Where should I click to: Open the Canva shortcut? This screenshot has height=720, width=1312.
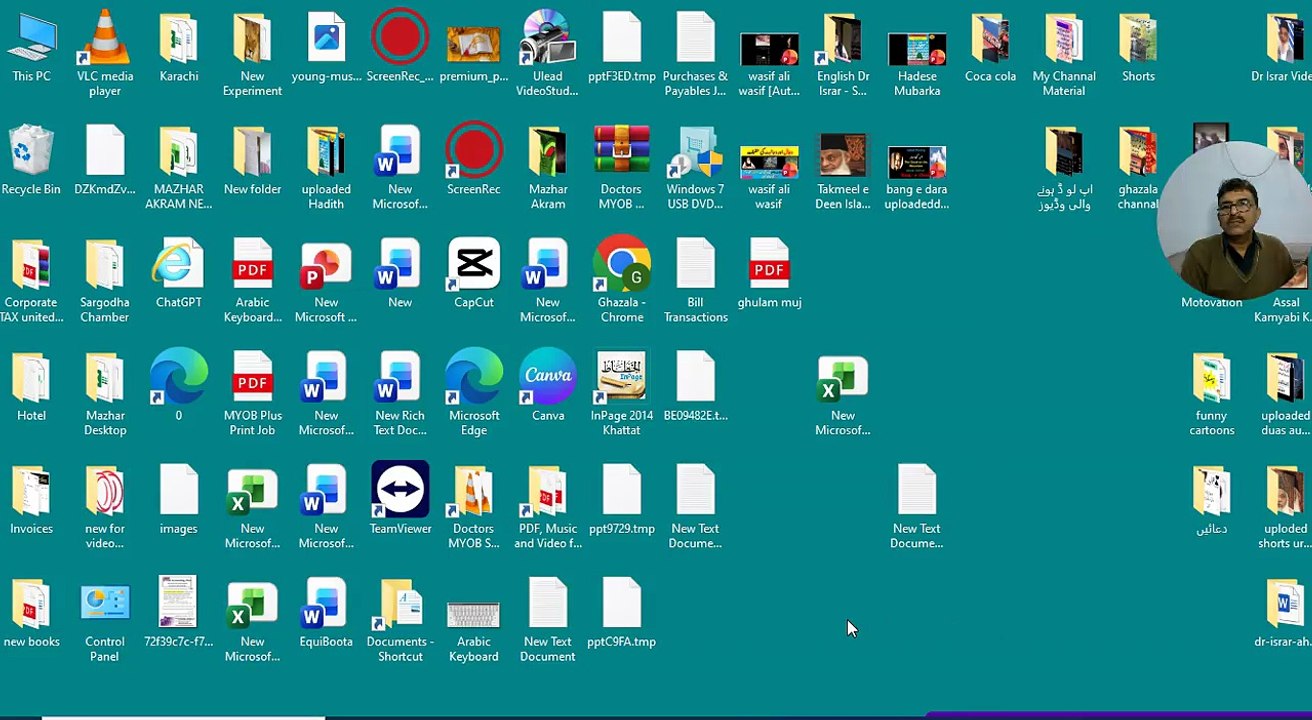[x=547, y=387]
